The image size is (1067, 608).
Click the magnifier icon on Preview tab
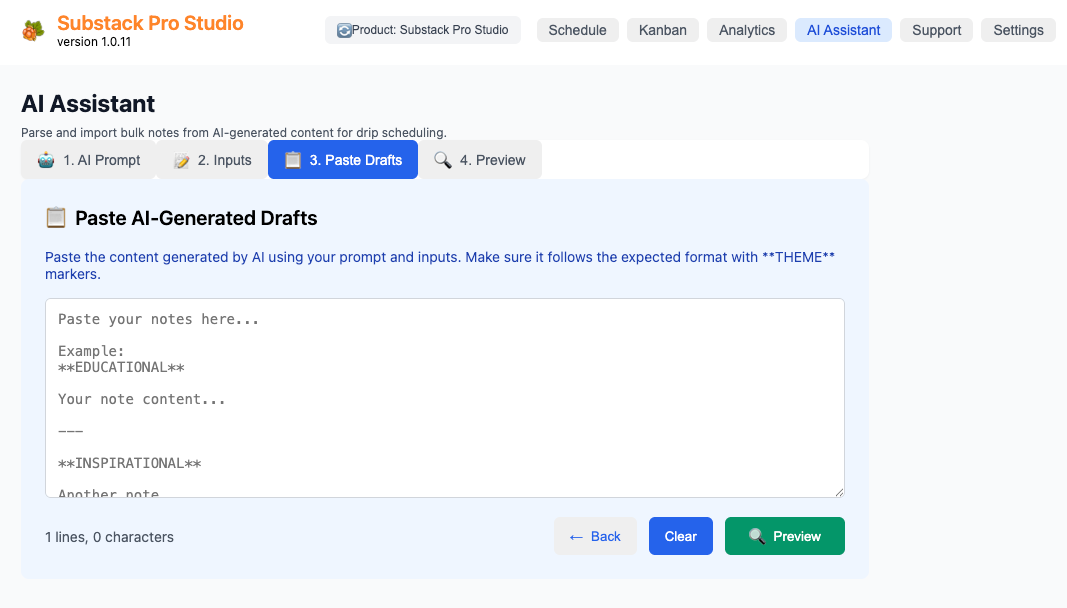[443, 160]
